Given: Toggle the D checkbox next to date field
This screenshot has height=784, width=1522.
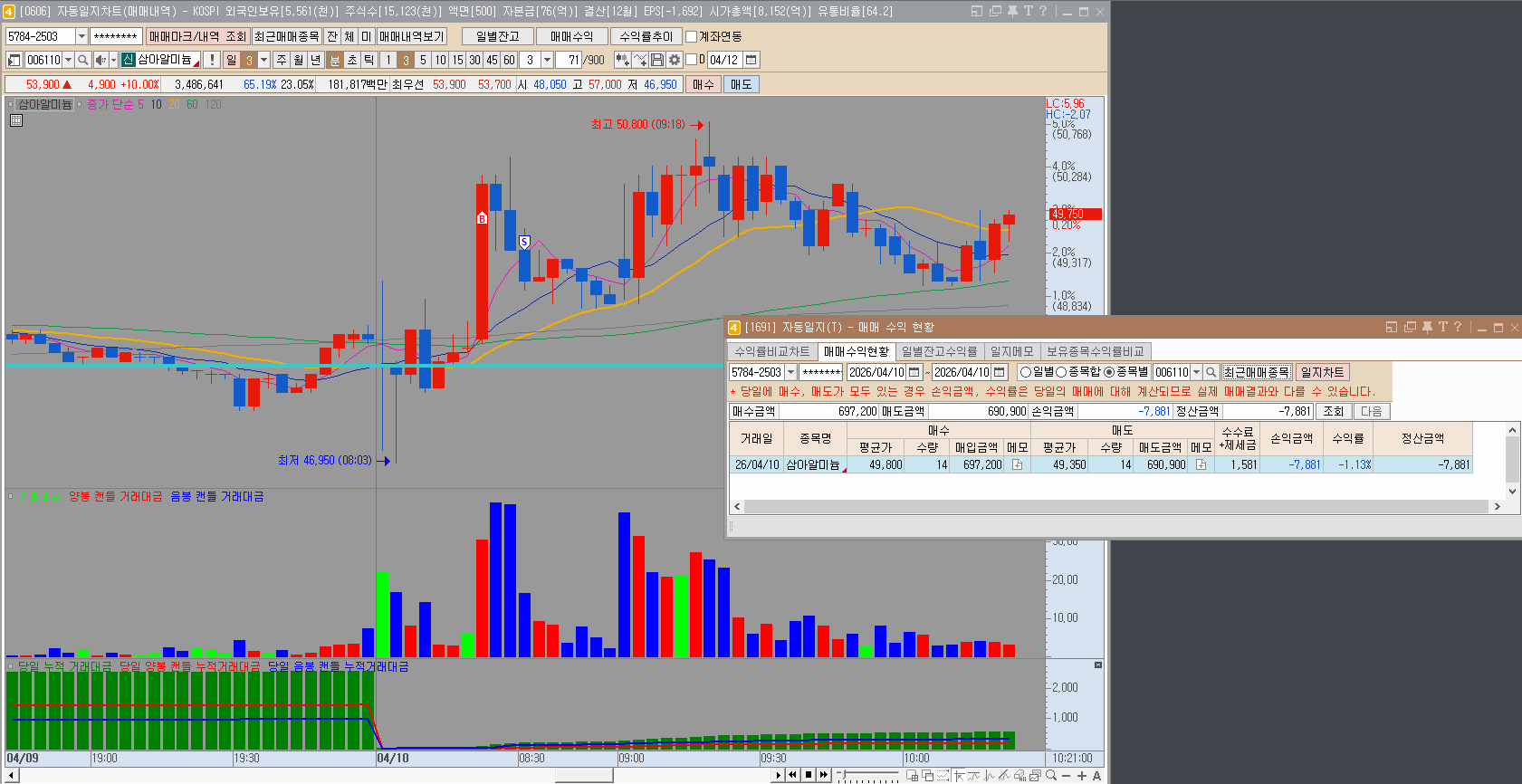Looking at the screenshot, I should tap(692, 60).
